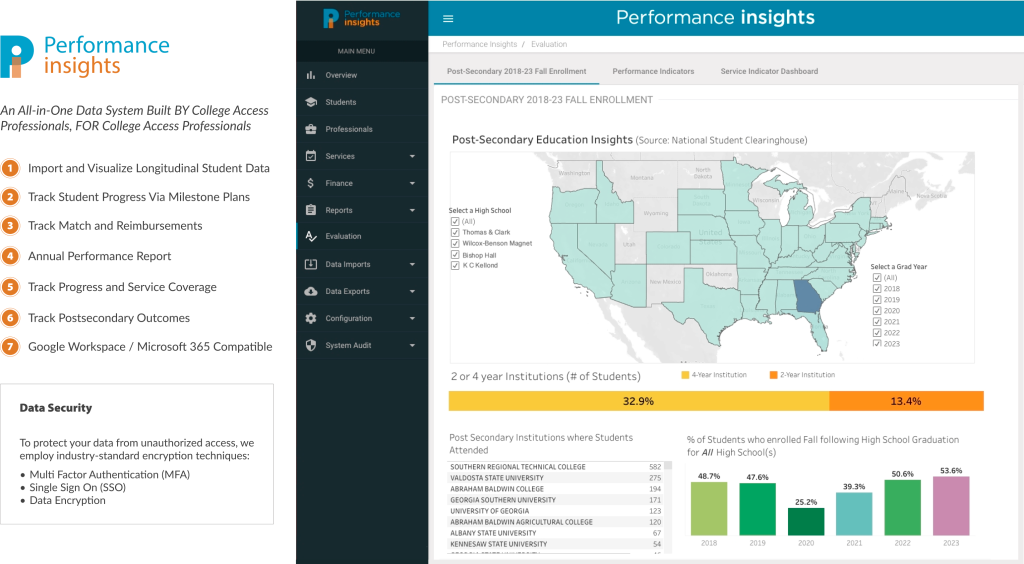This screenshot has width=1024, height=564.
Task: Toggle the (All) high school checkbox
Action: [455, 221]
